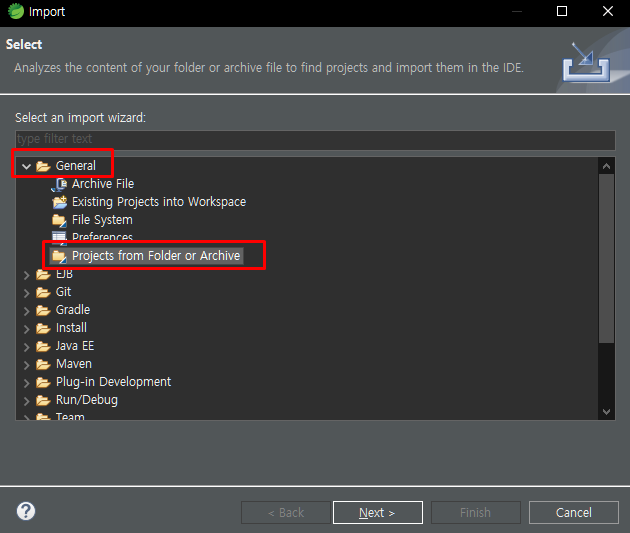Close the Import dialog window
The height and width of the screenshot is (533, 630).
(x=608, y=11)
